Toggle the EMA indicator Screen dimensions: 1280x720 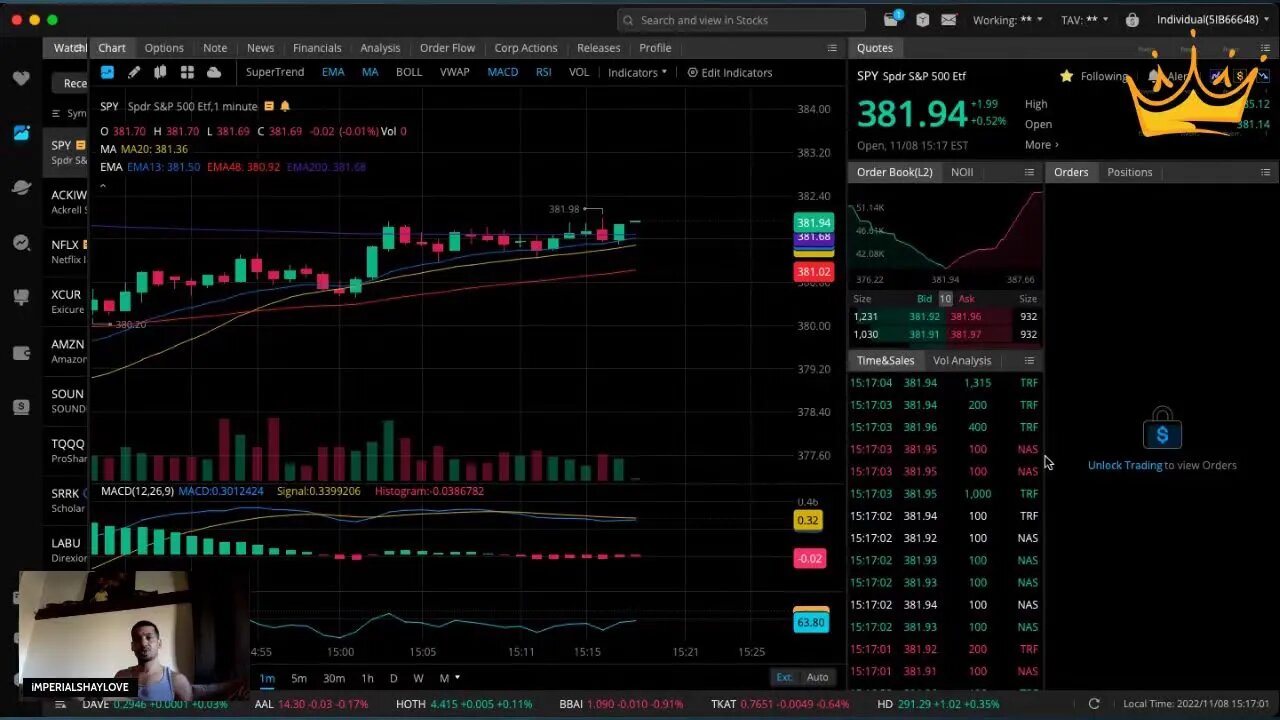point(333,72)
